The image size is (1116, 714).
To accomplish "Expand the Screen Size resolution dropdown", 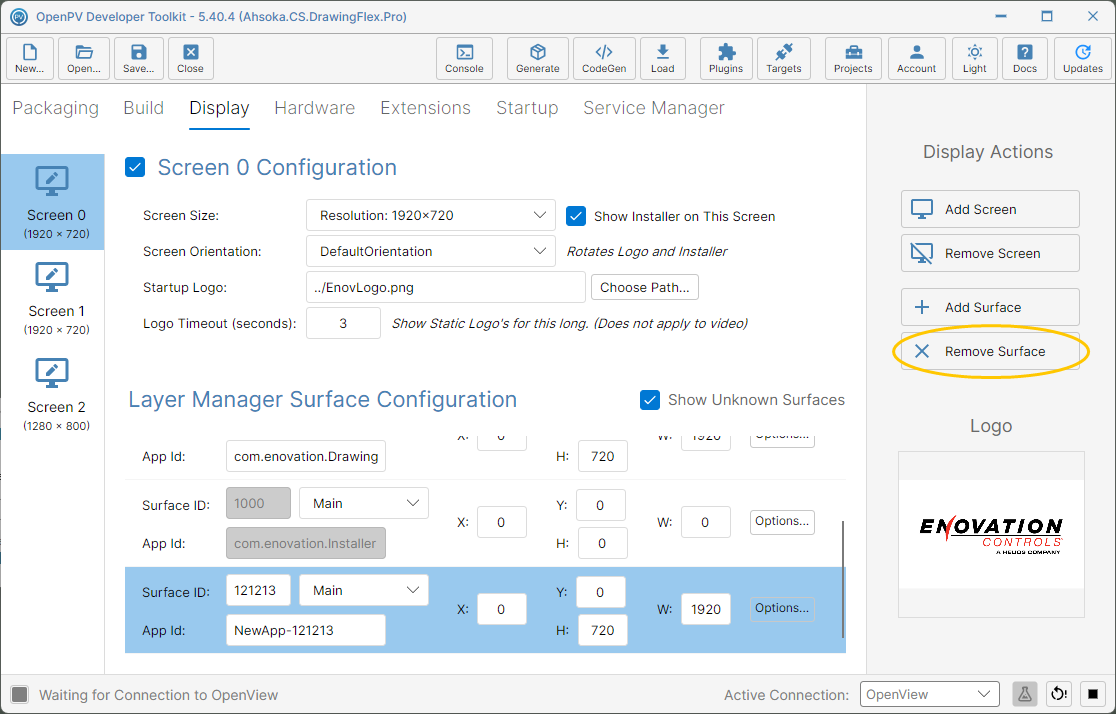I will tap(431, 215).
